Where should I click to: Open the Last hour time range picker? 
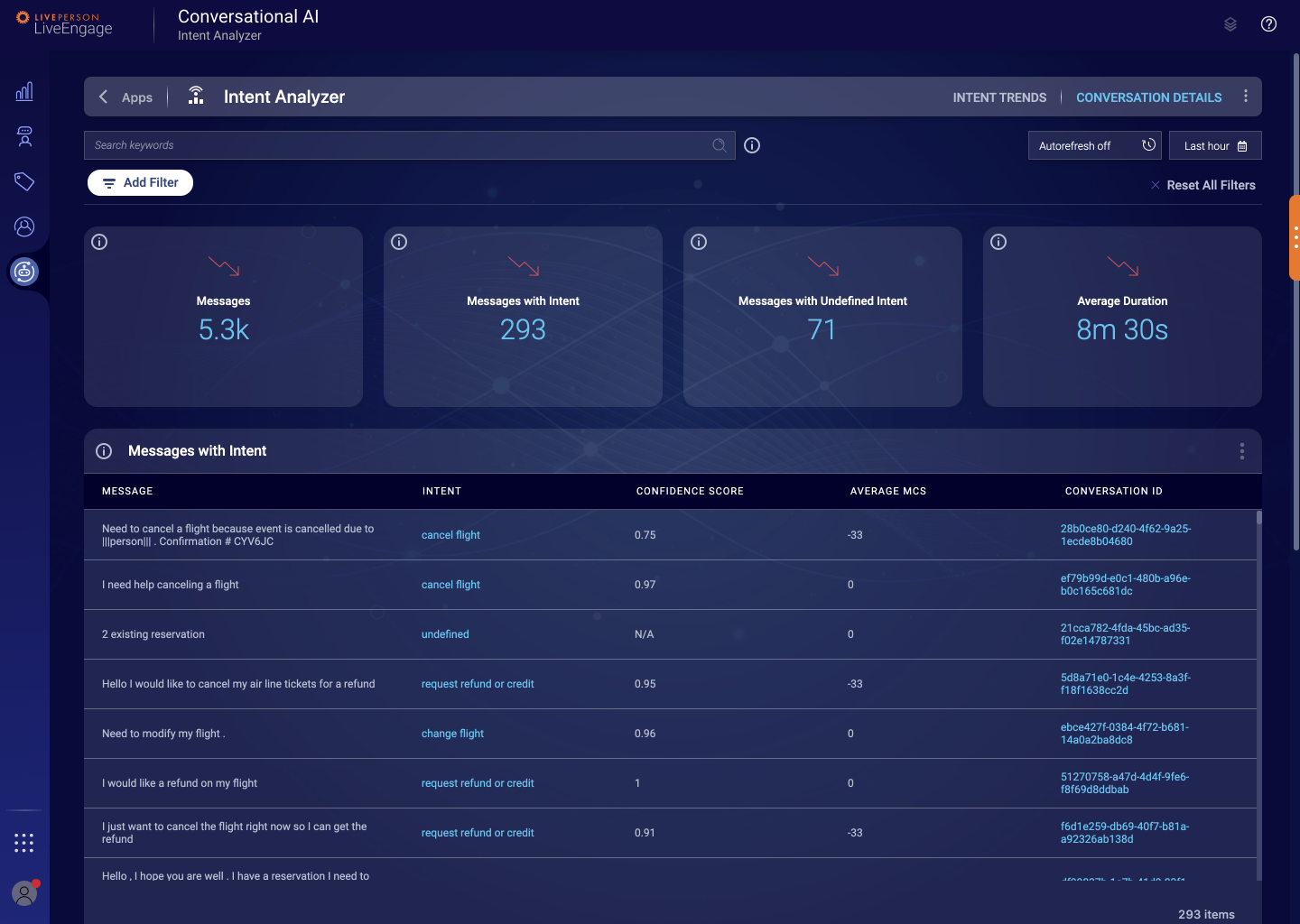(x=1215, y=145)
